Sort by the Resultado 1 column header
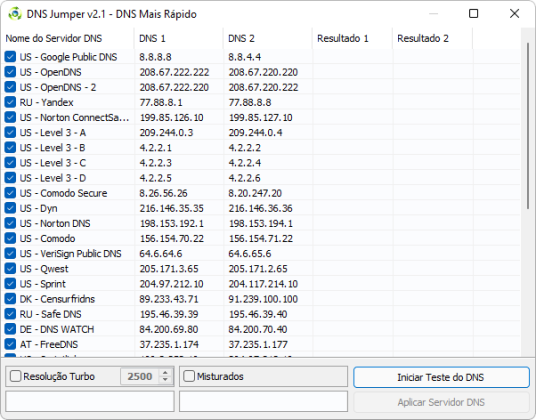Image resolution: width=536 pixels, height=420 pixels. (352, 38)
